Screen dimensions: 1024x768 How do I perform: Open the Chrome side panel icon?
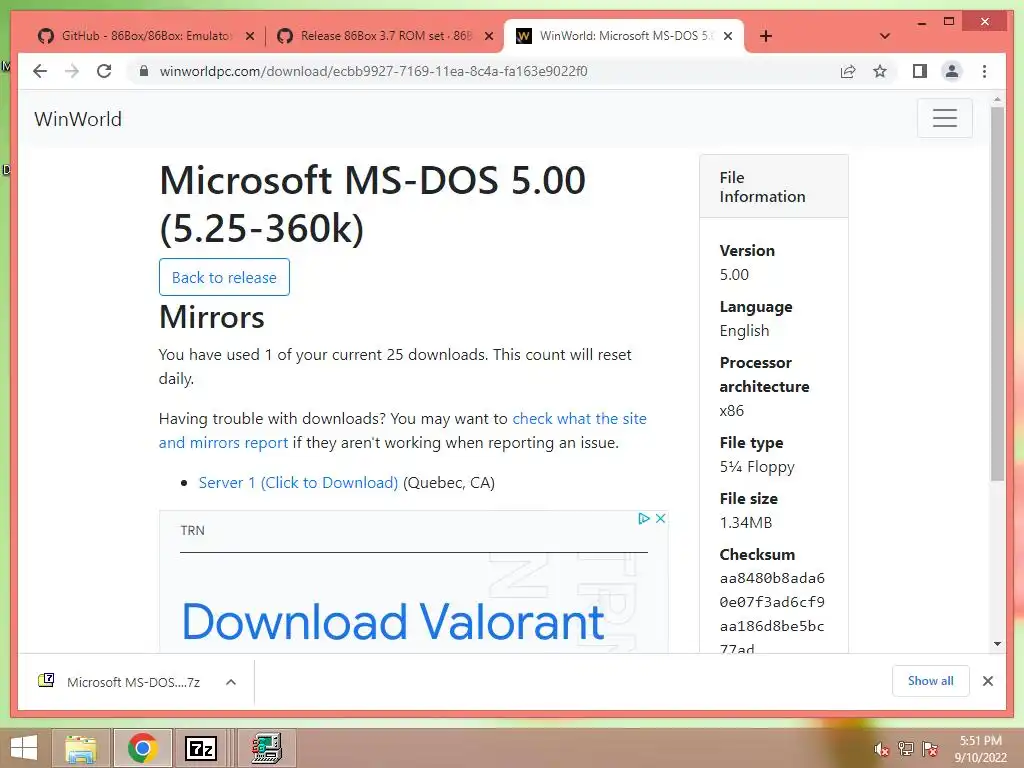[920, 71]
